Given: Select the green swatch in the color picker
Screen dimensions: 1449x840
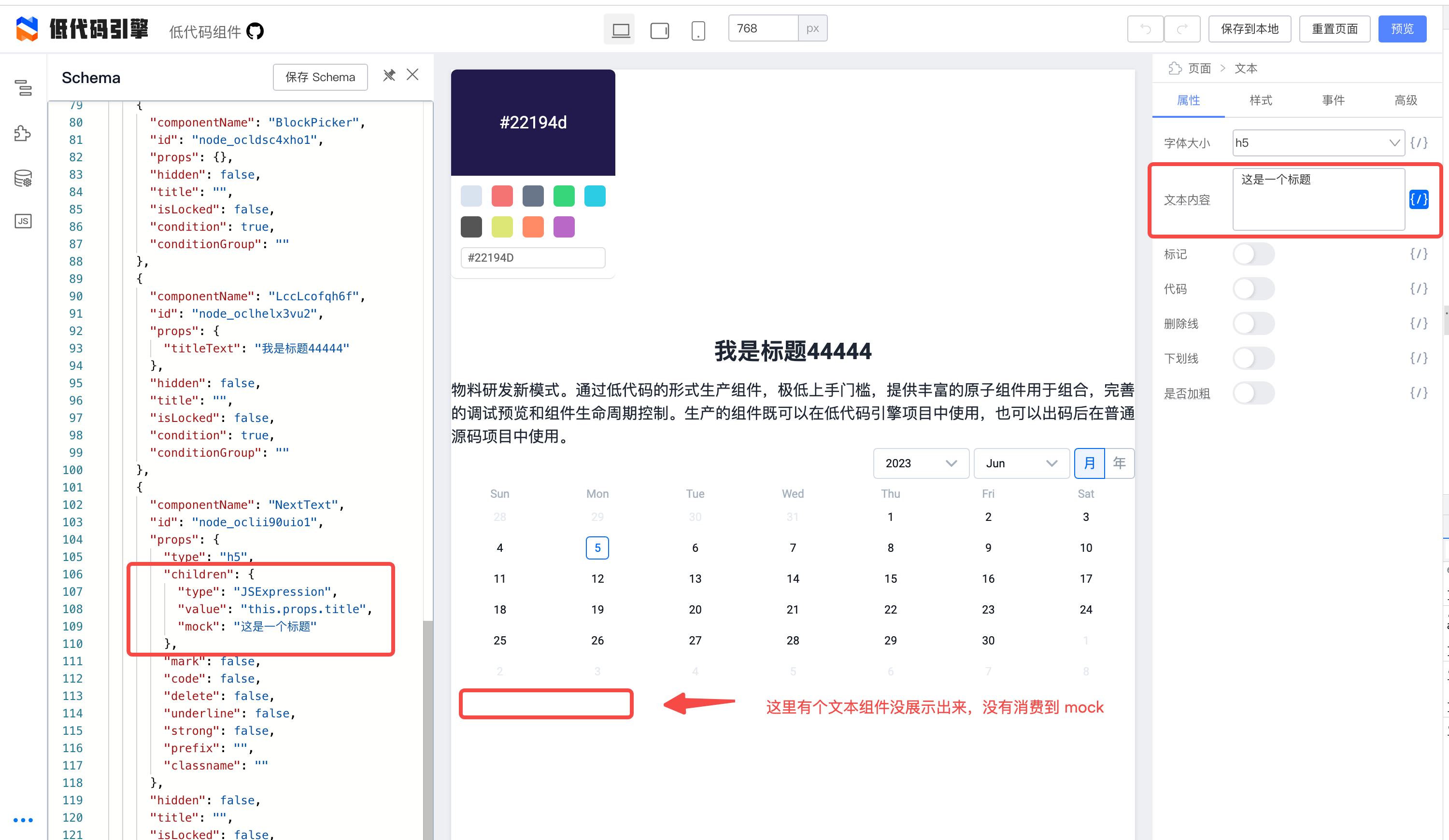Looking at the screenshot, I should tap(564, 196).
